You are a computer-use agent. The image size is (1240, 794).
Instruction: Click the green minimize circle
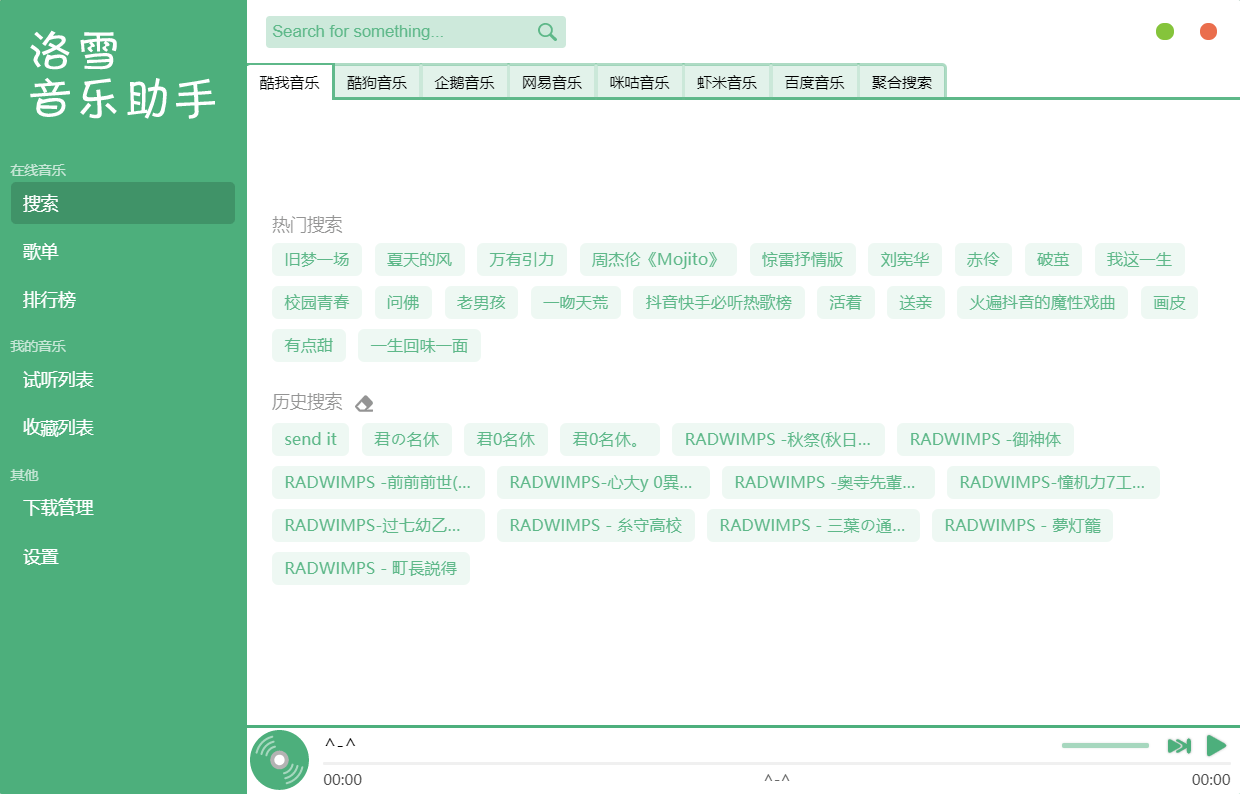(x=1165, y=31)
